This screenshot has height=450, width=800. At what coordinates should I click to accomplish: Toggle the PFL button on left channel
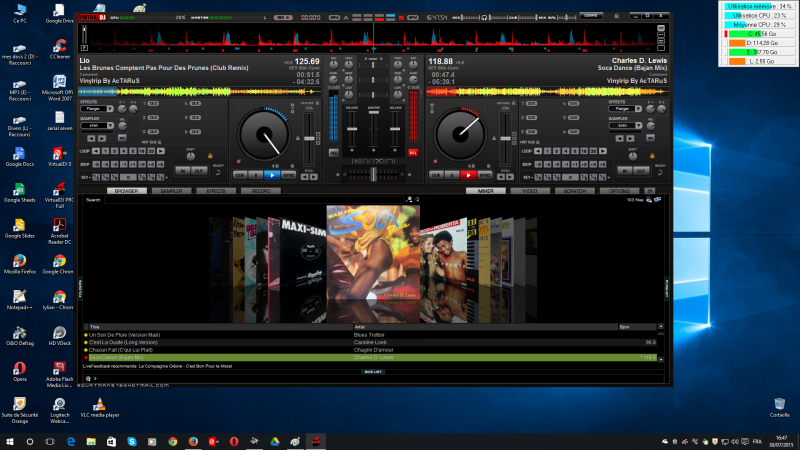[333, 152]
